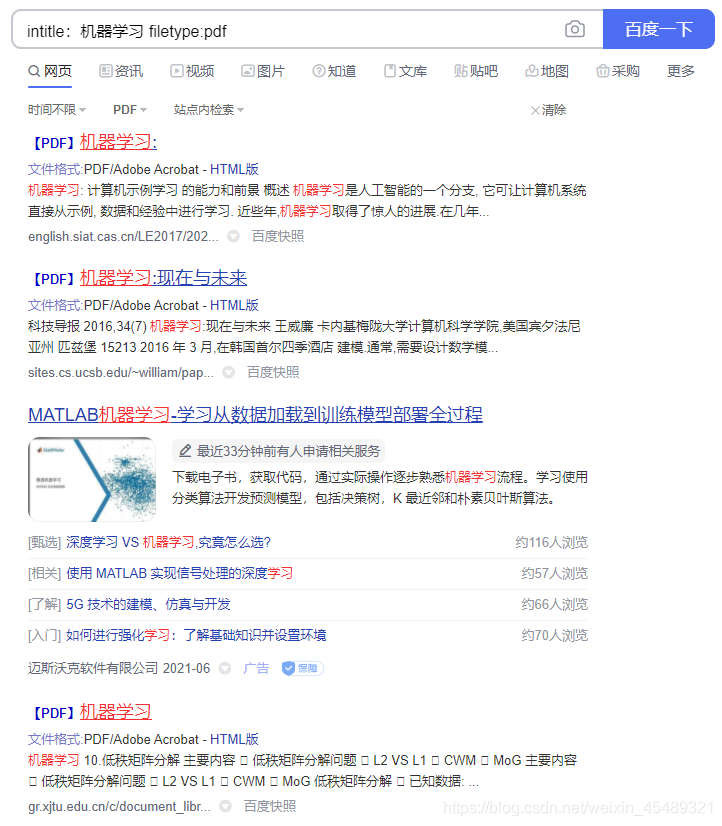Open the 采购 tab
The height and width of the screenshot is (826, 722).
(618, 71)
